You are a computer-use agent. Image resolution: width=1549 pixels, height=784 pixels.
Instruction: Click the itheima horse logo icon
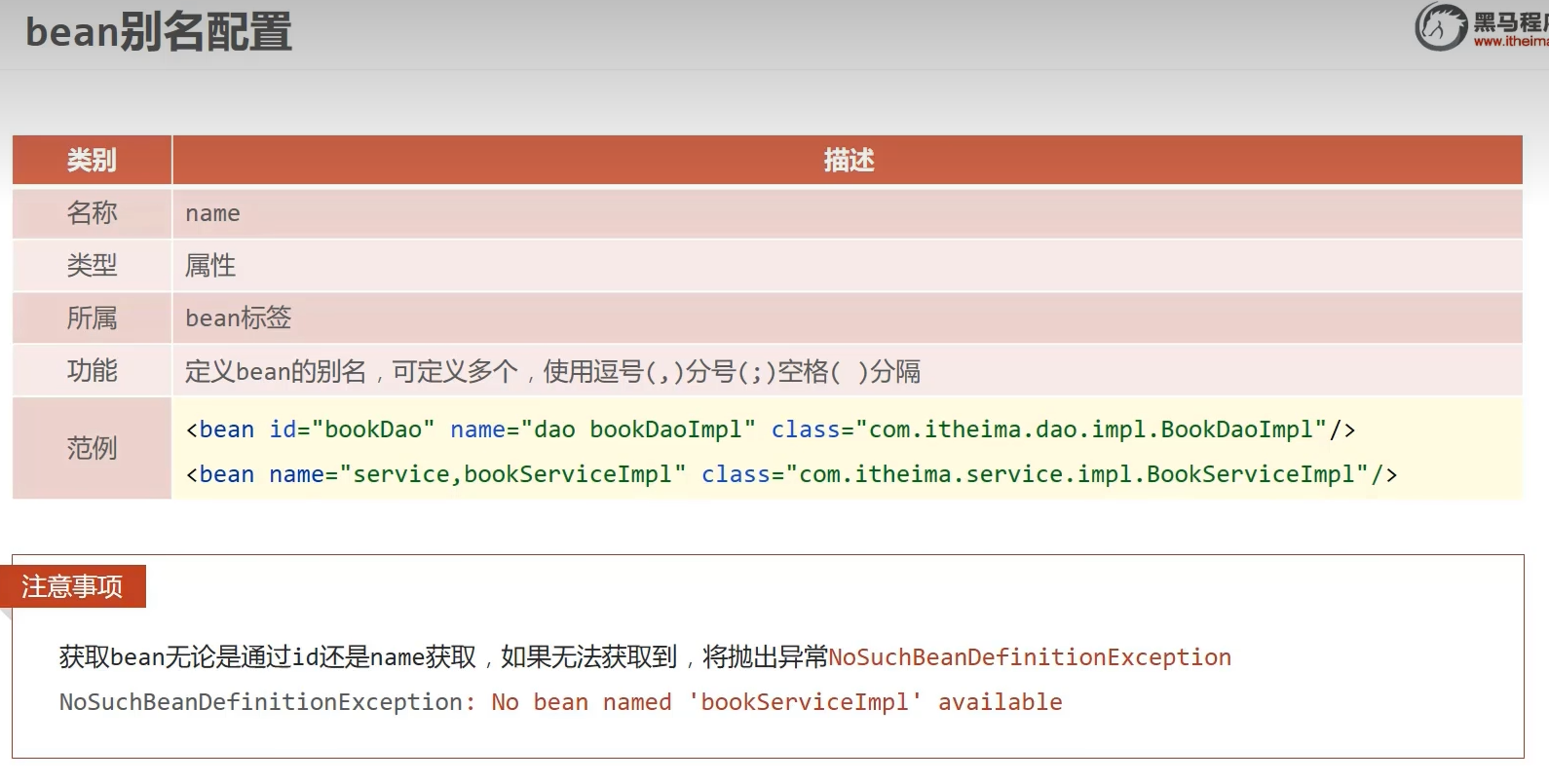tap(1441, 26)
